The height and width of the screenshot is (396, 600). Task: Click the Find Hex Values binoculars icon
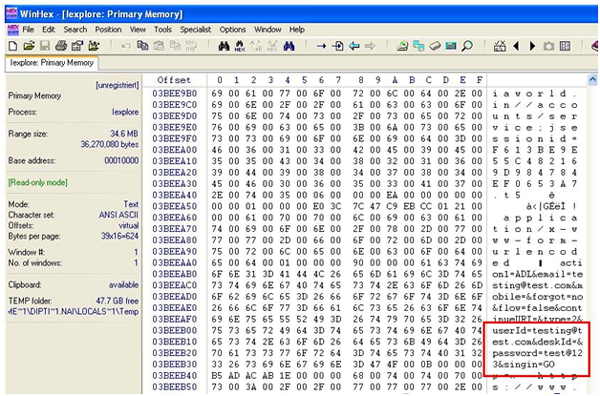pos(240,46)
